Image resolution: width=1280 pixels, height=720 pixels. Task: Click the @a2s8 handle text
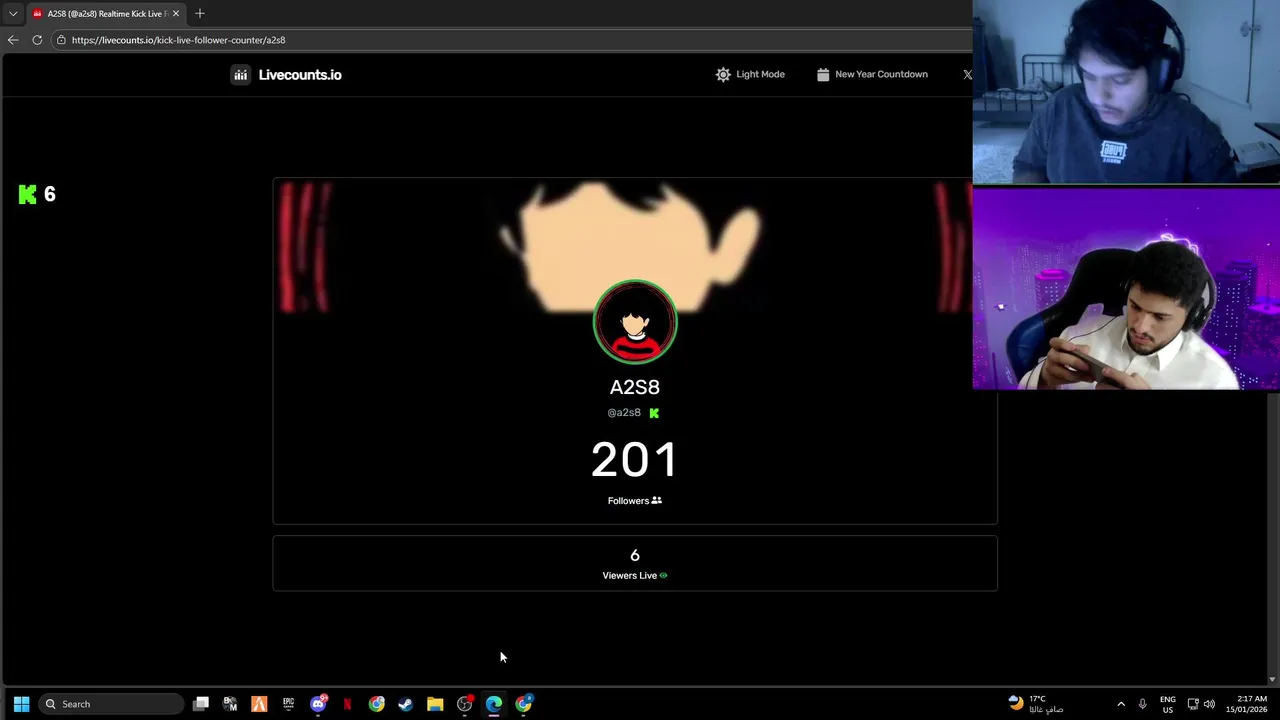pos(624,413)
